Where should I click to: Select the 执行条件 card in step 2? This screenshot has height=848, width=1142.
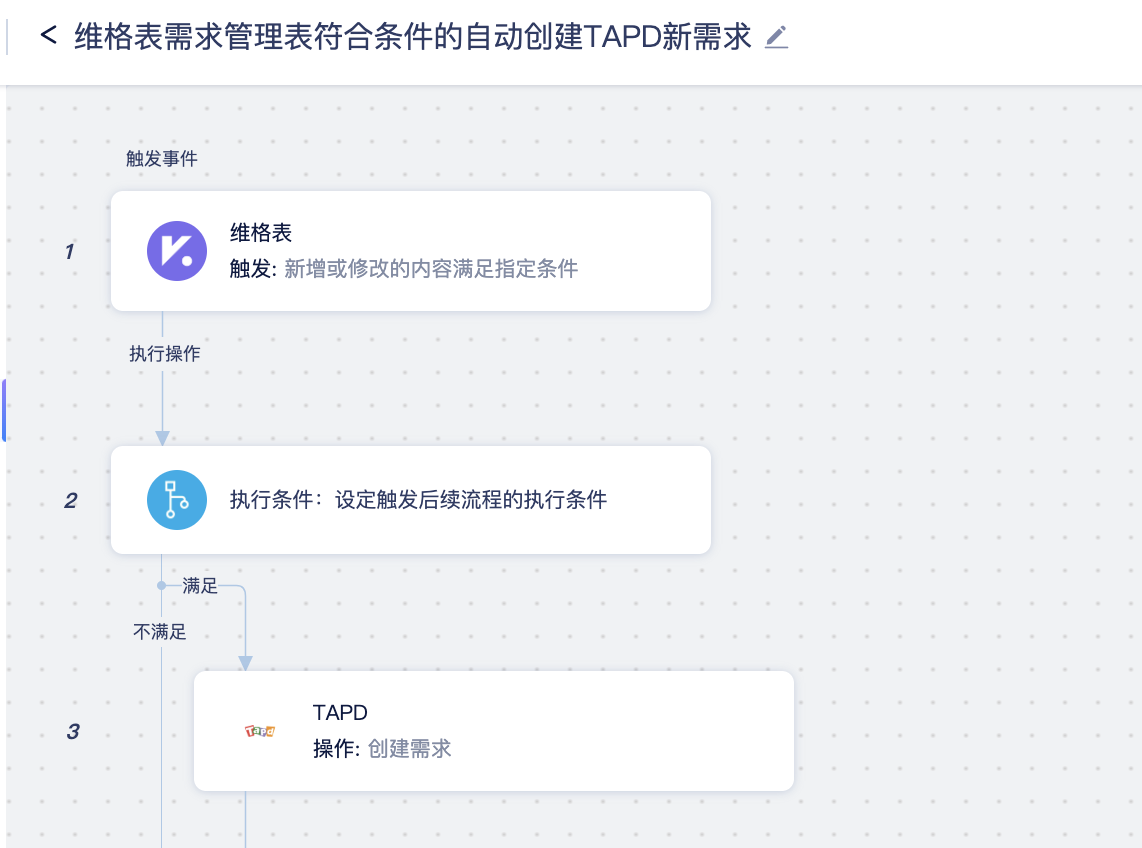410,500
